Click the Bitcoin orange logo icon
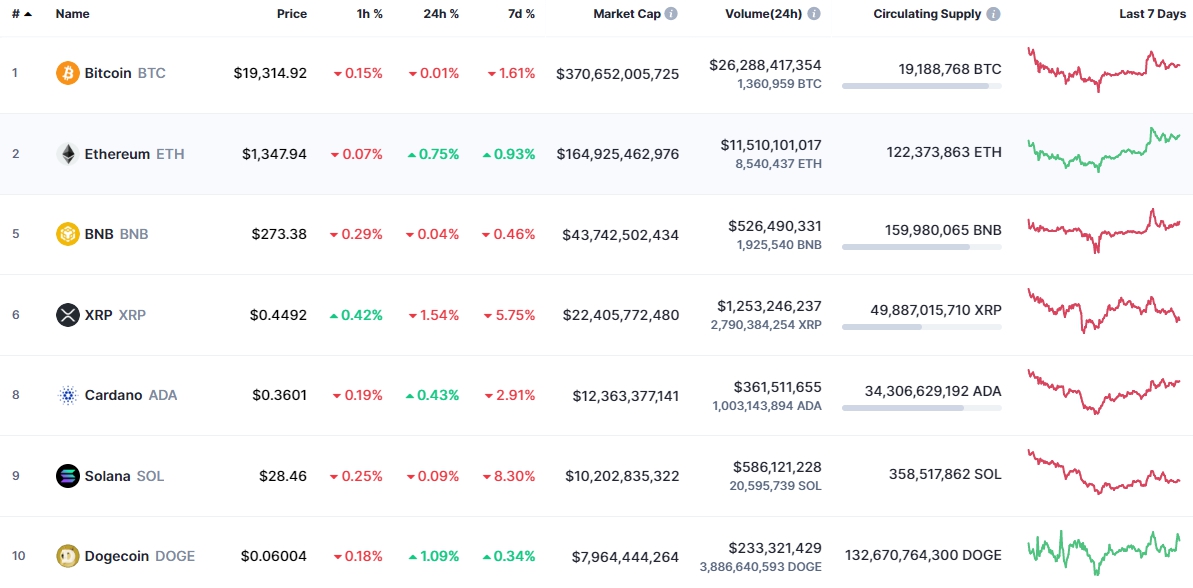Image resolution: width=1193 pixels, height=588 pixels. pos(68,73)
